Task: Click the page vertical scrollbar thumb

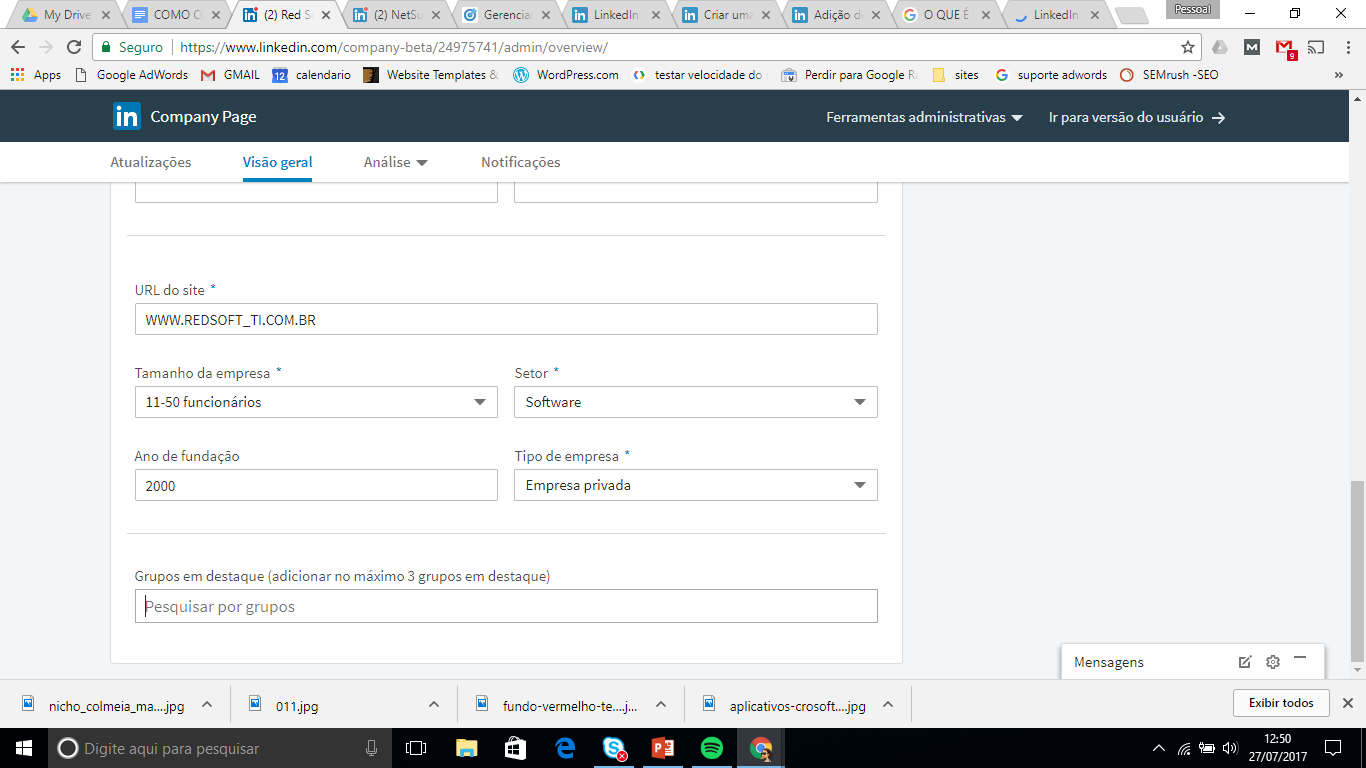Action: click(1357, 571)
